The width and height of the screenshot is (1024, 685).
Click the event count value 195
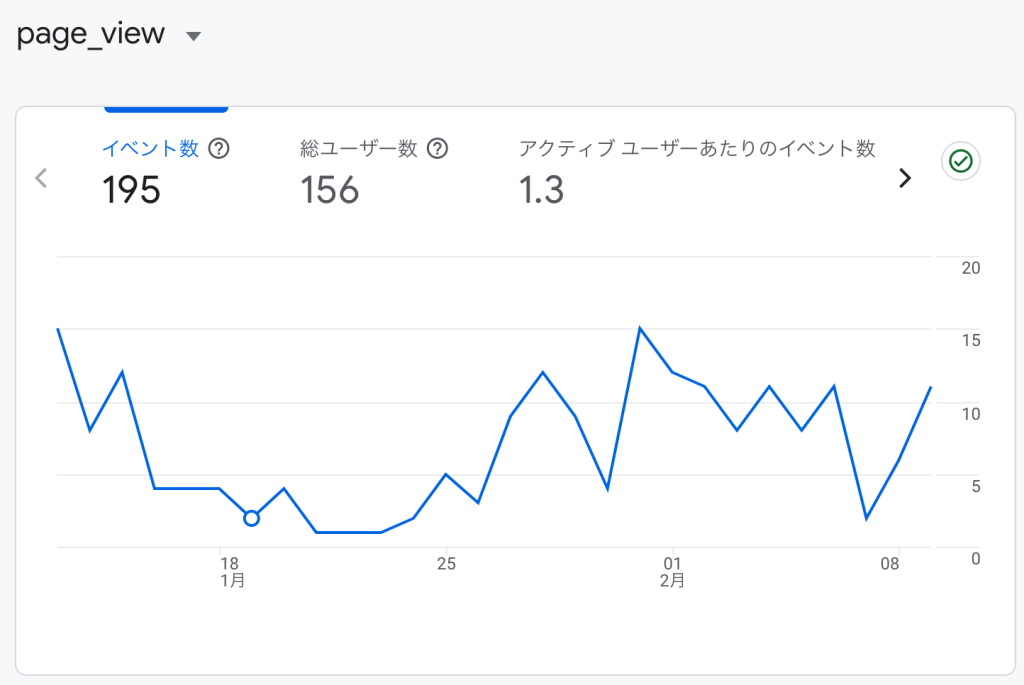131,190
